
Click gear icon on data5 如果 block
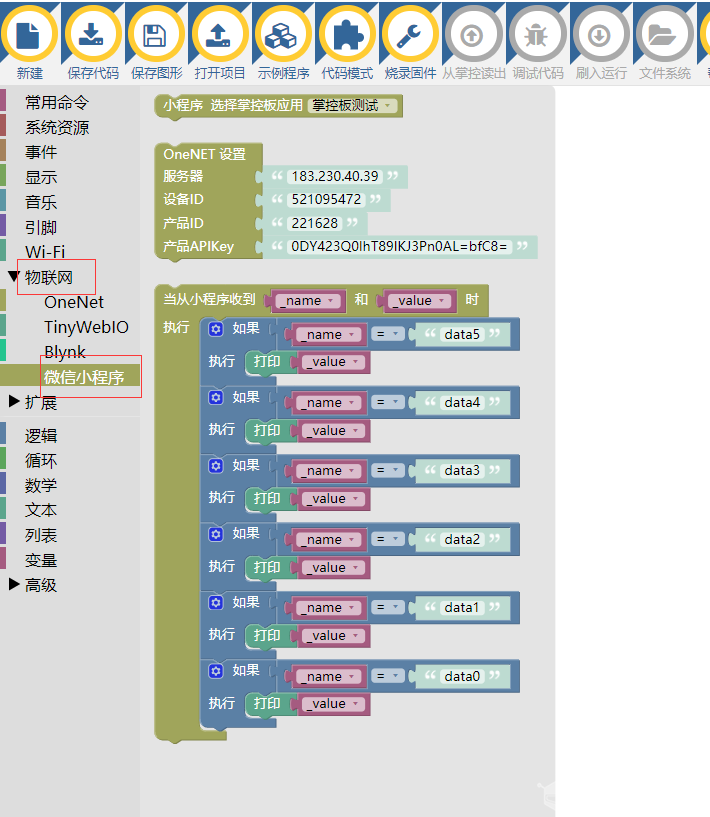point(216,329)
